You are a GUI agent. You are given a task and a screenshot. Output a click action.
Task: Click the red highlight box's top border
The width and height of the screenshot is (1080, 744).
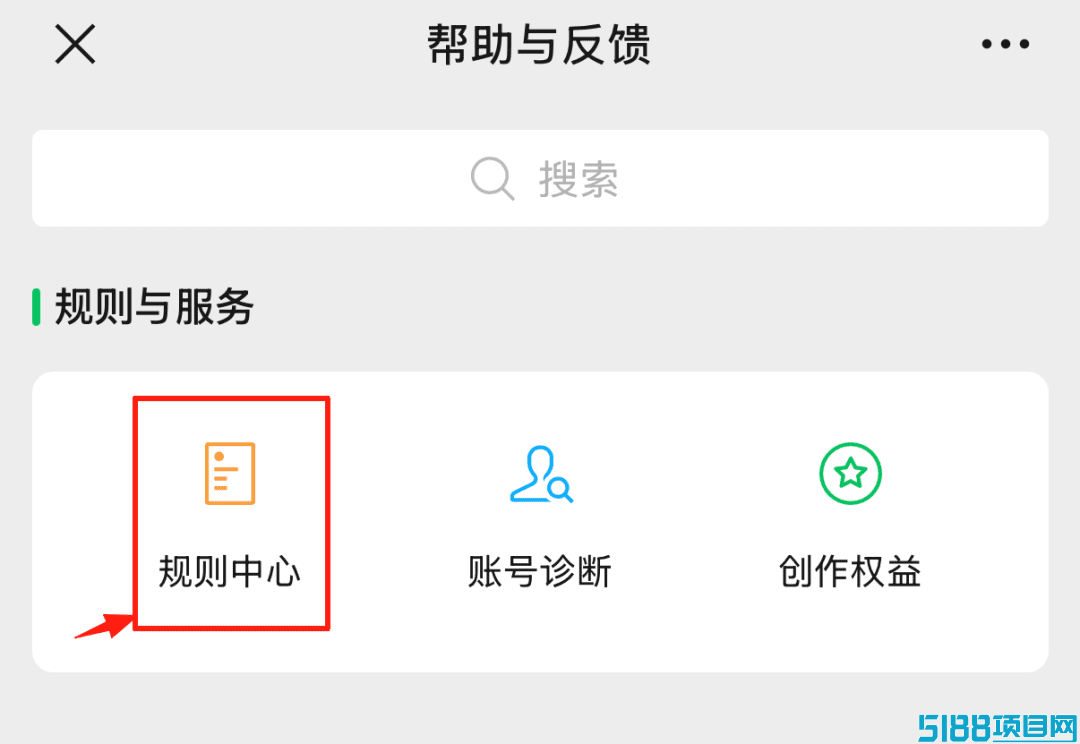[x=231, y=400]
